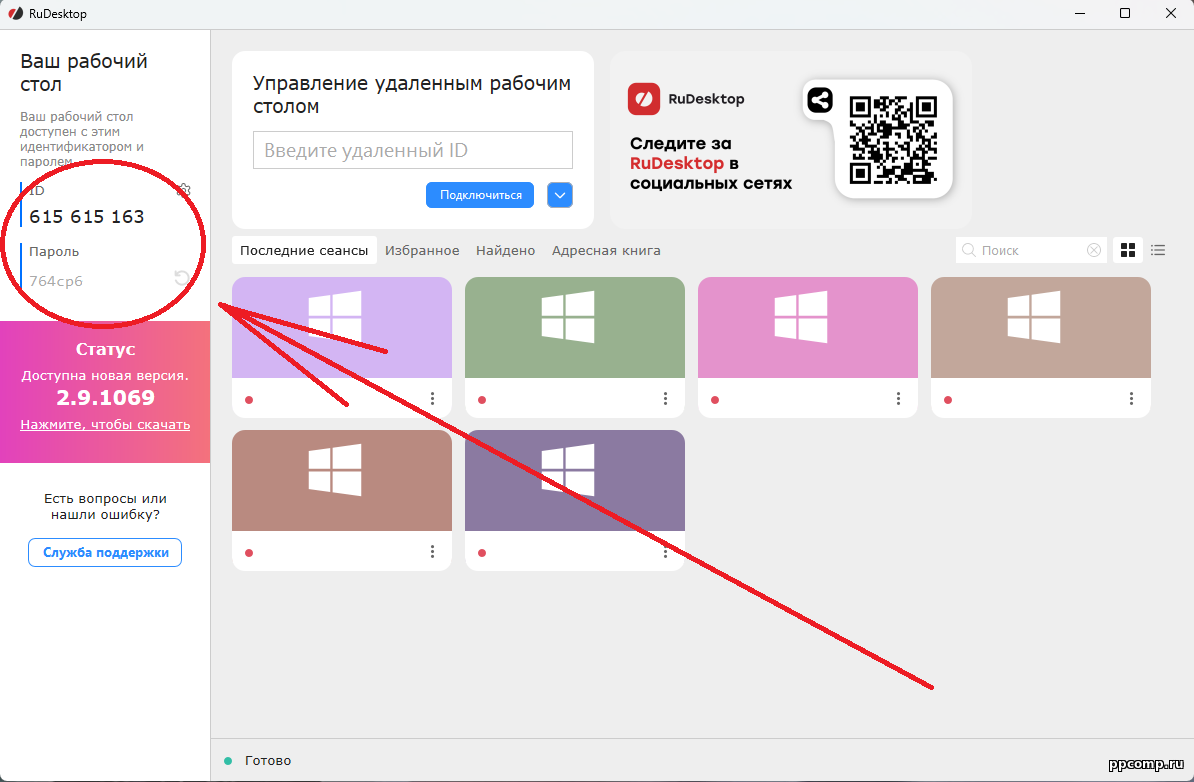
Task: Open three-dot menu on pink session card
Action: click(898, 399)
